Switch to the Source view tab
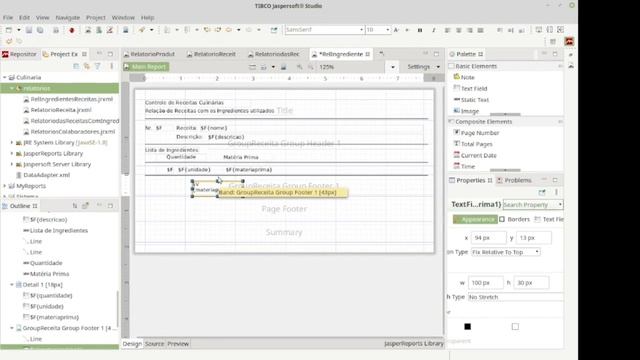The width and height of the screenshot is (640, 360). [x=154, y=344]
